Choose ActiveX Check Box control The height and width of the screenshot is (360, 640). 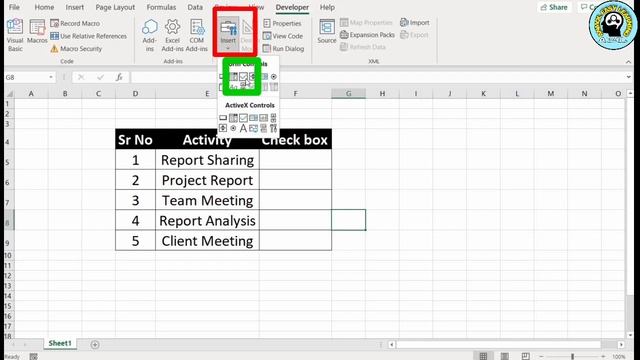click(243, 118)
